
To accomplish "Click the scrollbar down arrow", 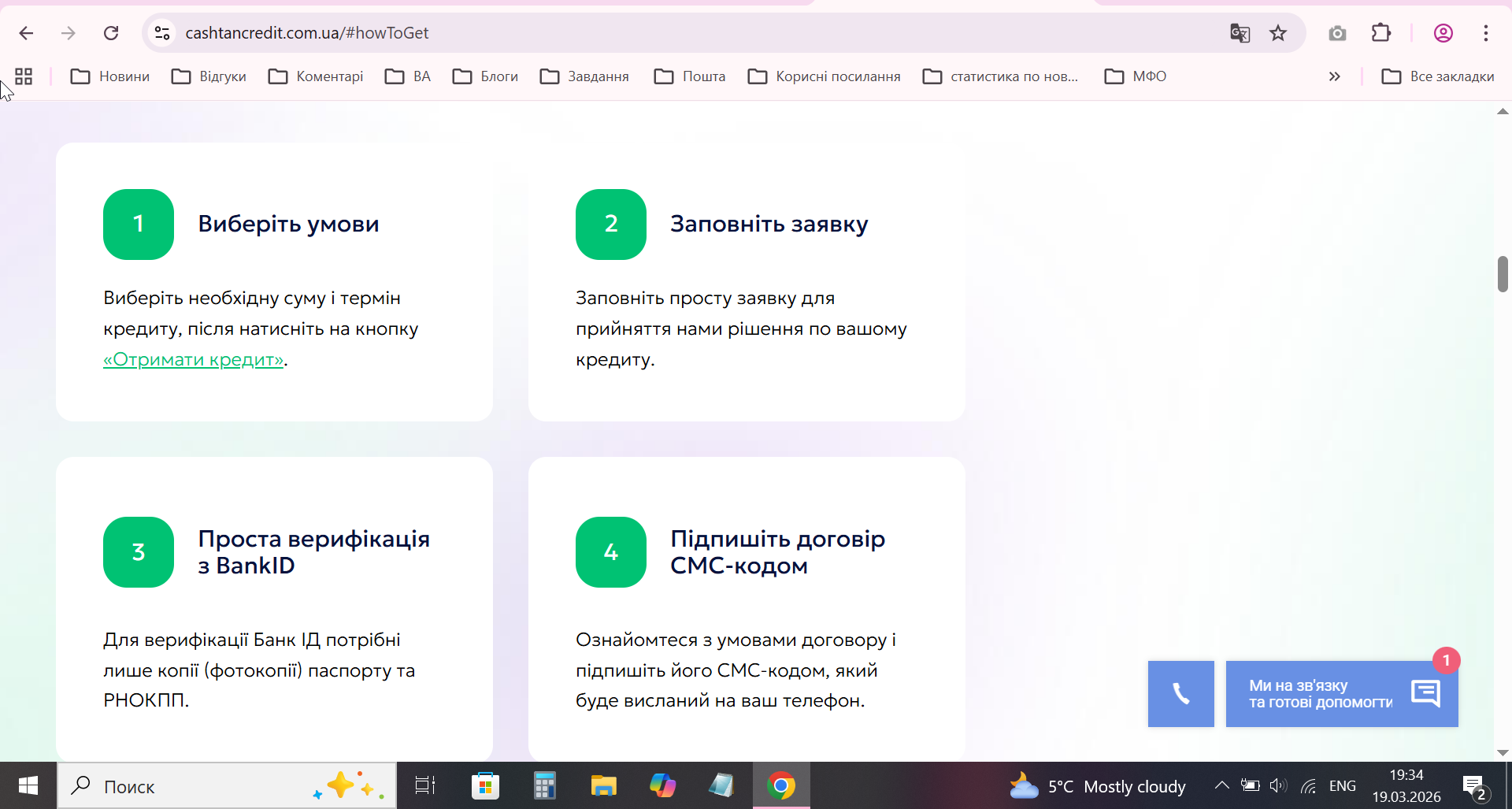I will pos(1503,753).
